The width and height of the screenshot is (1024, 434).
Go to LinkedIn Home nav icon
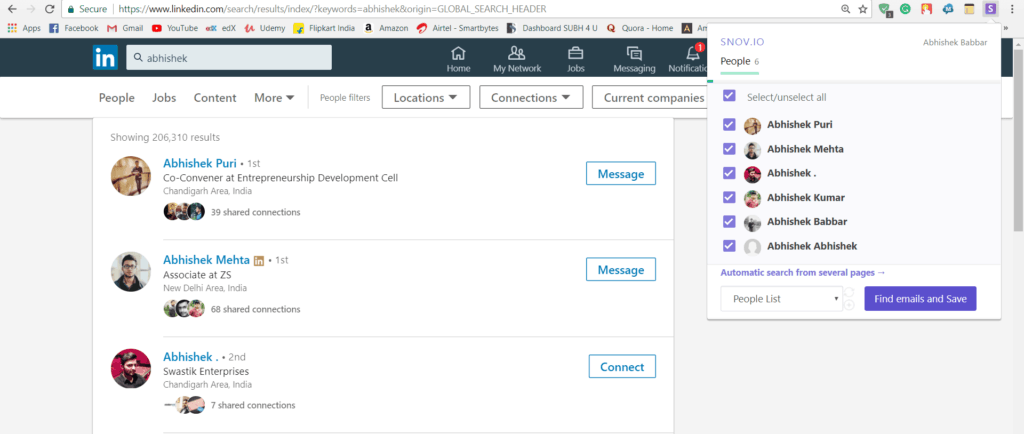(x=458, y=59)
